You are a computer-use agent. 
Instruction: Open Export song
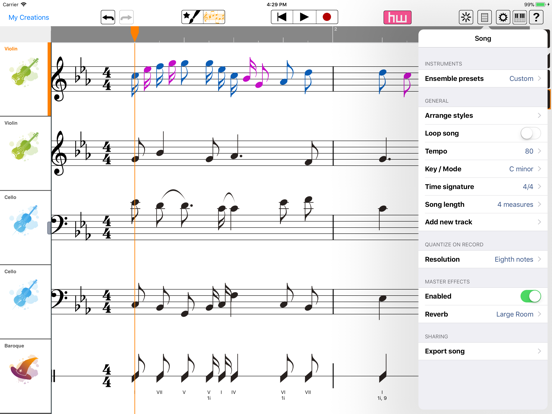click(483, 351)
